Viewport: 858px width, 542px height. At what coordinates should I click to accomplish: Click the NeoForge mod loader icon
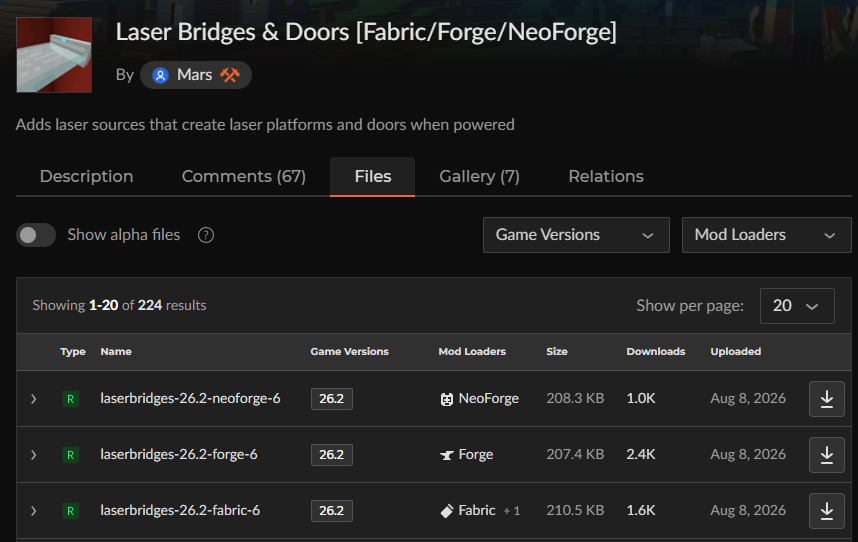click(x=447, y=399)
